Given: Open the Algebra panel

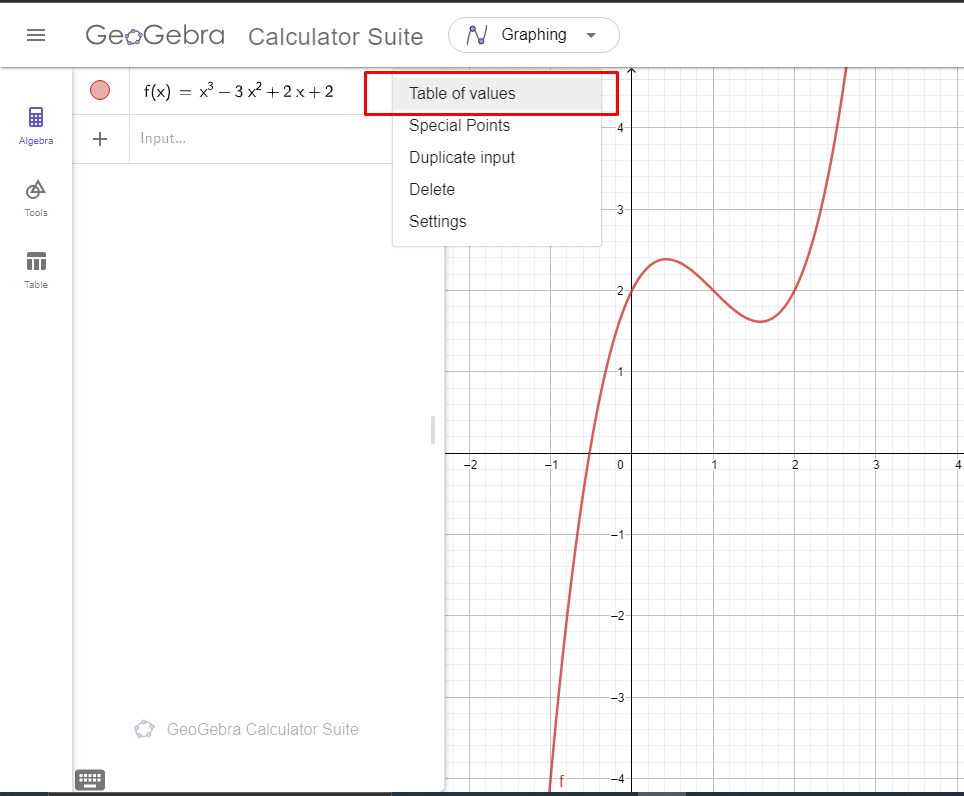Looking at the screenshot, I should (x=35, y=124).
